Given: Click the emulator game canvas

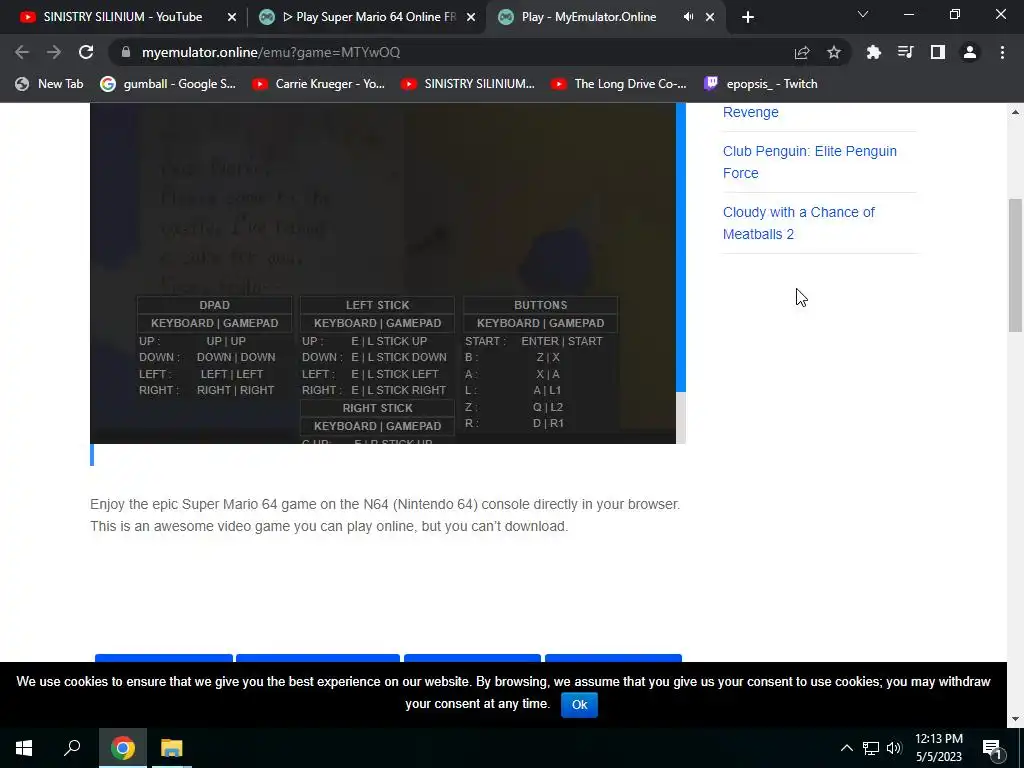Looking at the screenshot, I should click(383, 273).
